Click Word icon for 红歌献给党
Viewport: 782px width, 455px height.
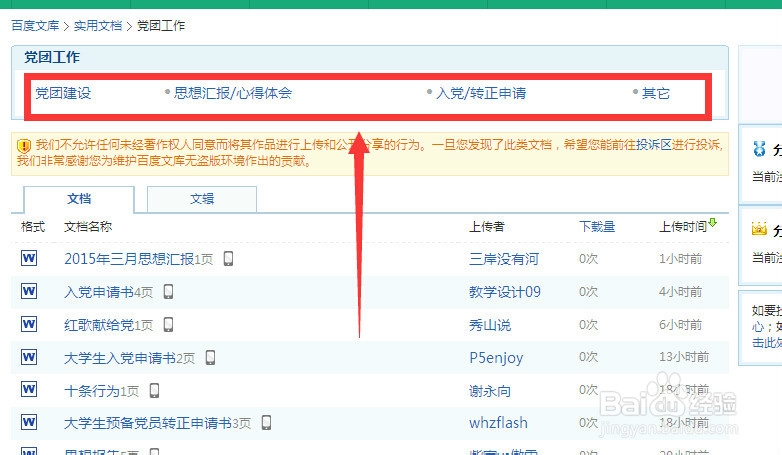[x=29, y=324]
